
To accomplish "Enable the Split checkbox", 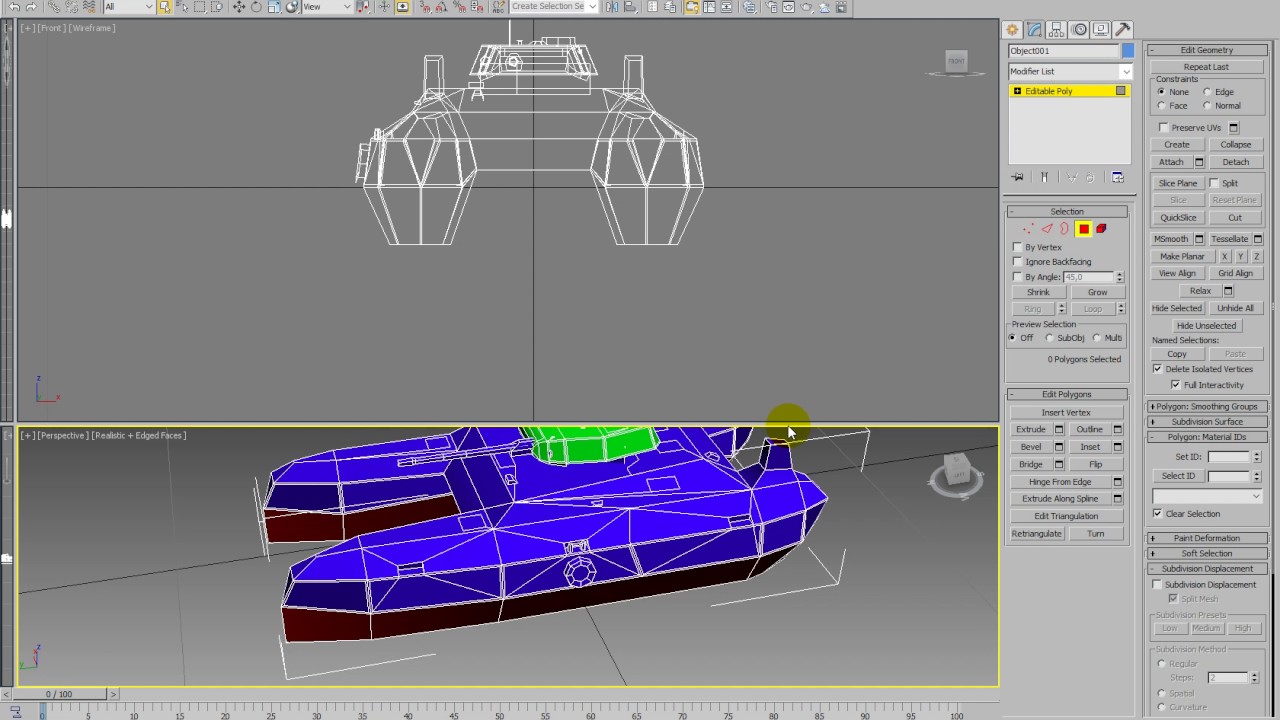I will click(1214, 183).
